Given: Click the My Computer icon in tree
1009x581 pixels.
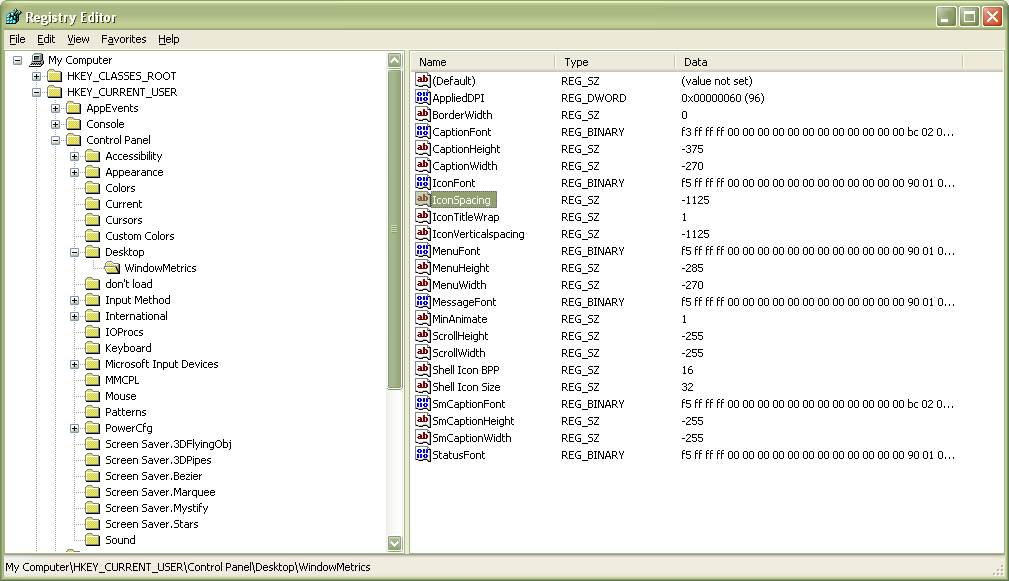Looking at the screenshot, I should (x=36, y=60).
